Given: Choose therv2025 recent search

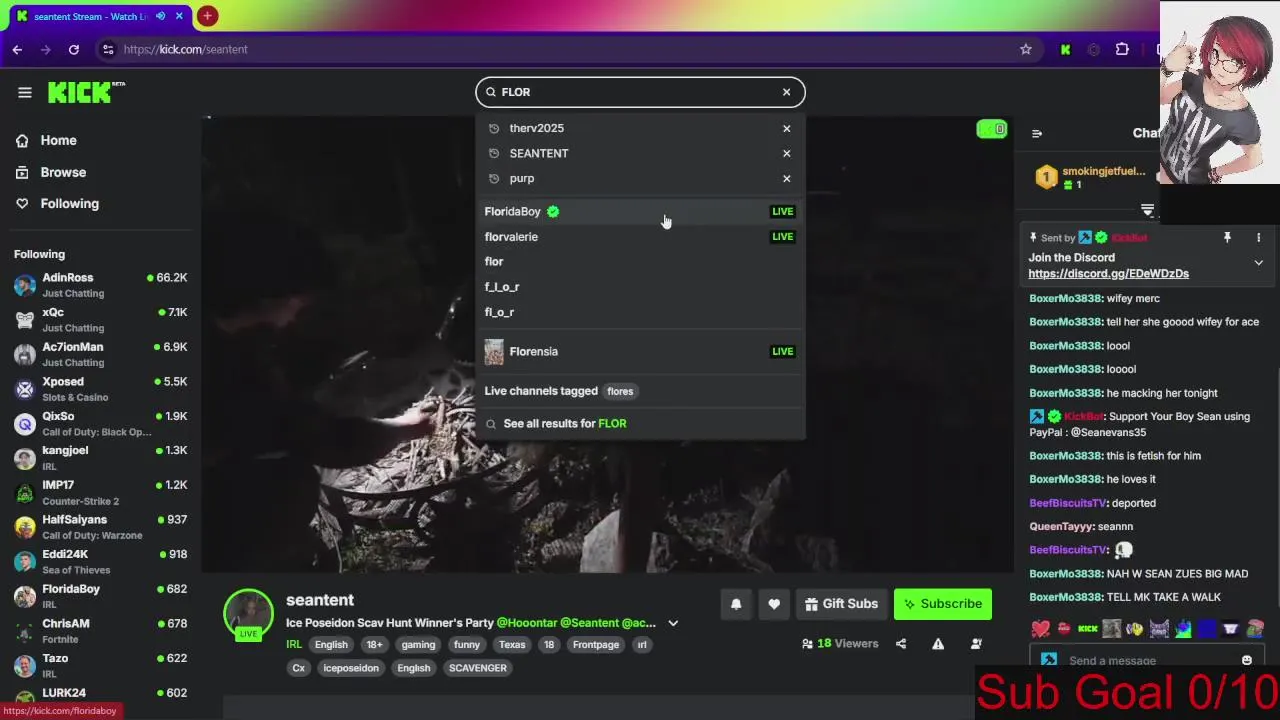Looking at the screenshot, I should tap(536, 128).
